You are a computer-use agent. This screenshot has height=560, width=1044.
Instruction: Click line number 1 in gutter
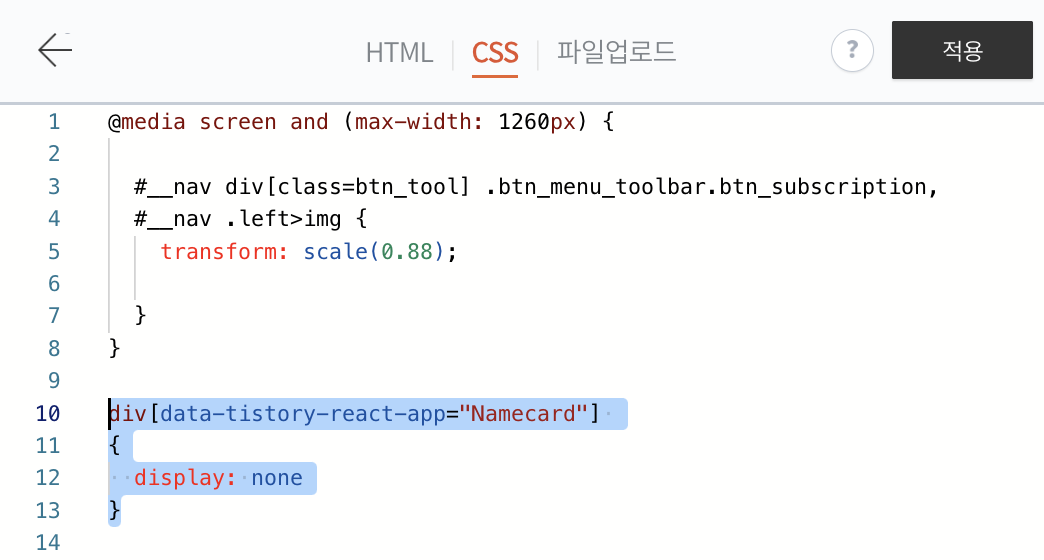[54, 122]
